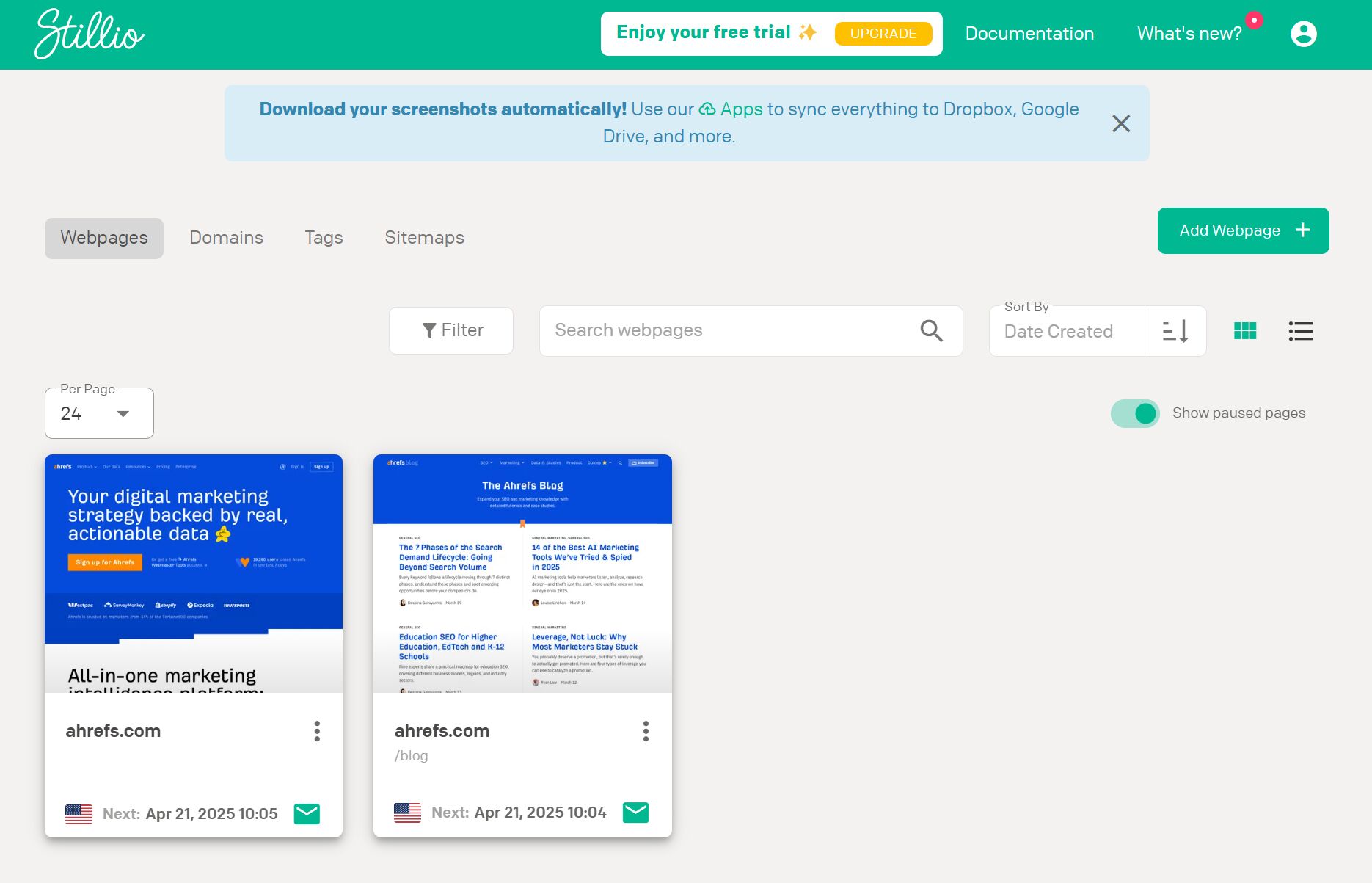
Task: Switch to grid view layout
Action: pos(1245,331)
